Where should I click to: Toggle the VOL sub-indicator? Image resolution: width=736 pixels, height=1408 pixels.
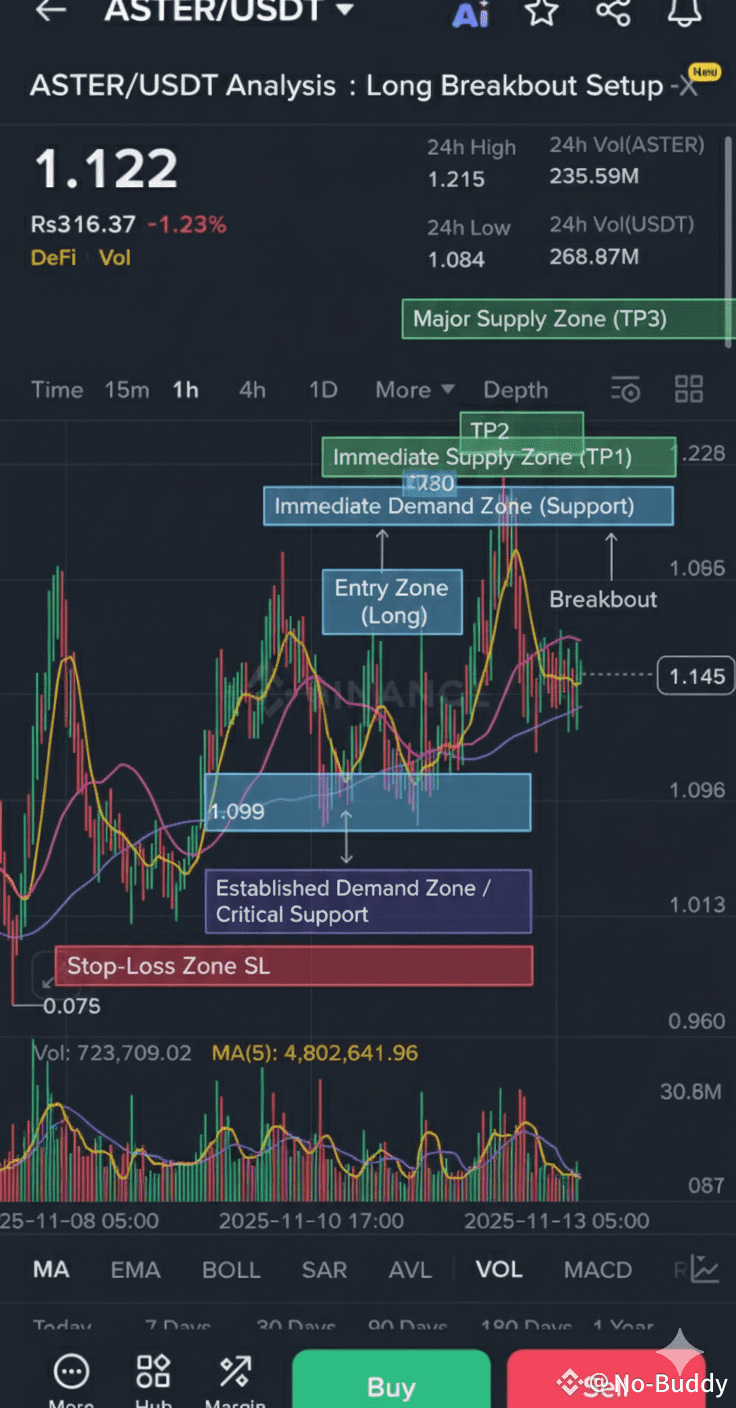point(499,1270)
